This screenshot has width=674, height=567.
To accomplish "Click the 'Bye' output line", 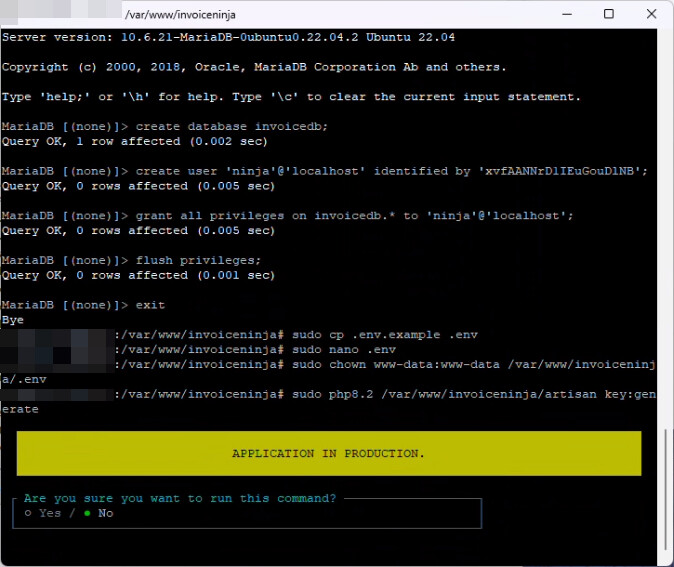I will 13,320.
